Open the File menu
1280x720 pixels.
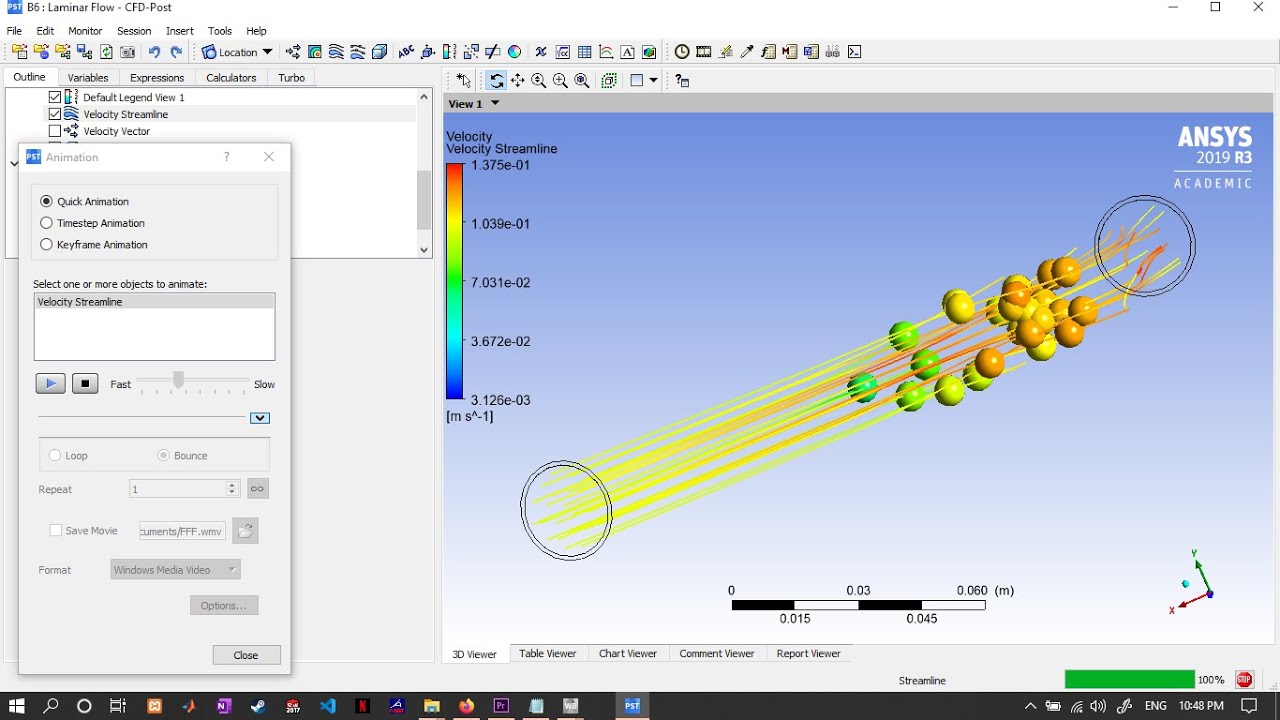point(14,31)
